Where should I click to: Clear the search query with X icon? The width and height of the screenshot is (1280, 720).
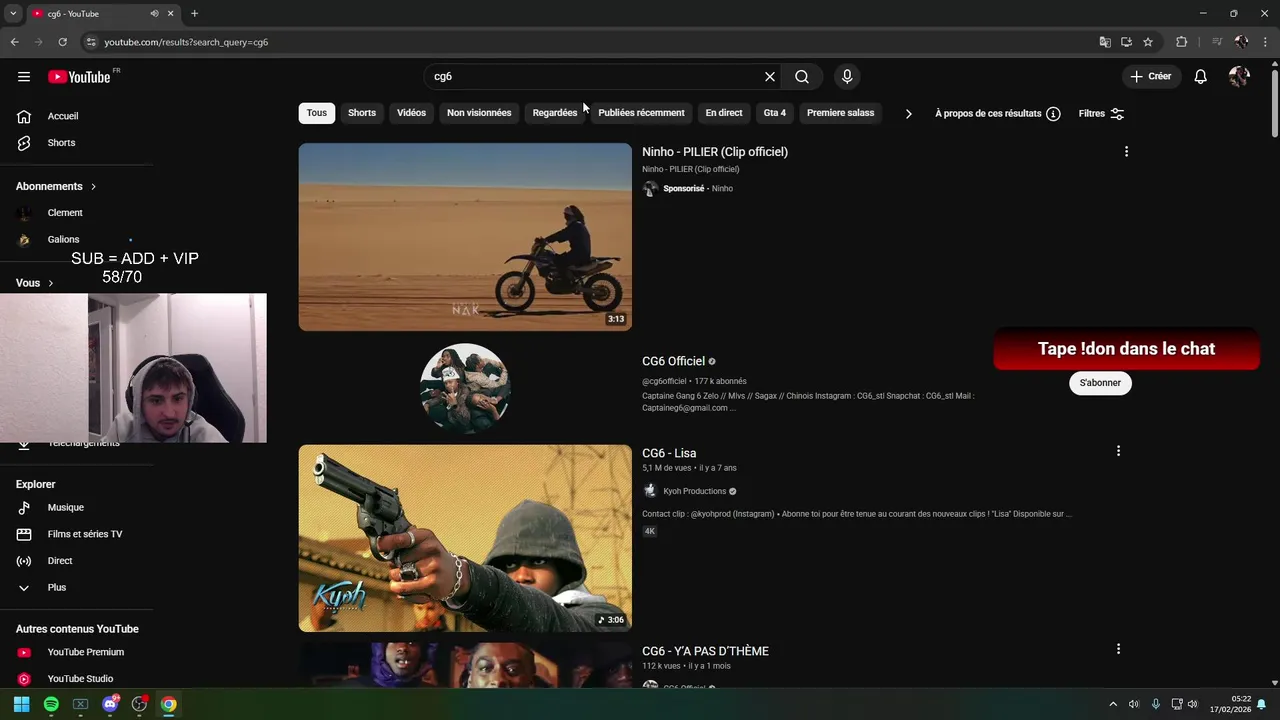(x=770, y=77)
